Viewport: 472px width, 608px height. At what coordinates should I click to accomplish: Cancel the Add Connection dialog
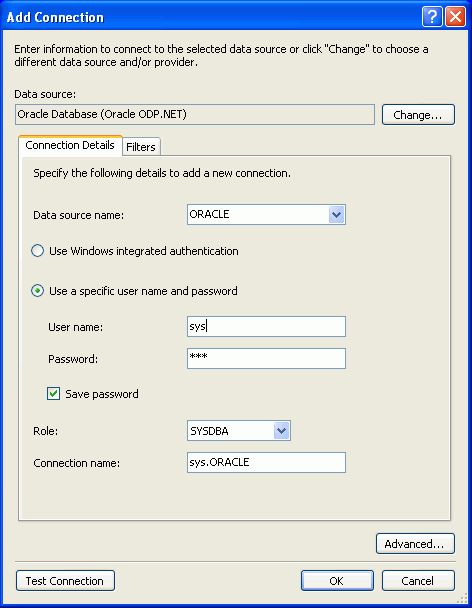coord(418,580)
